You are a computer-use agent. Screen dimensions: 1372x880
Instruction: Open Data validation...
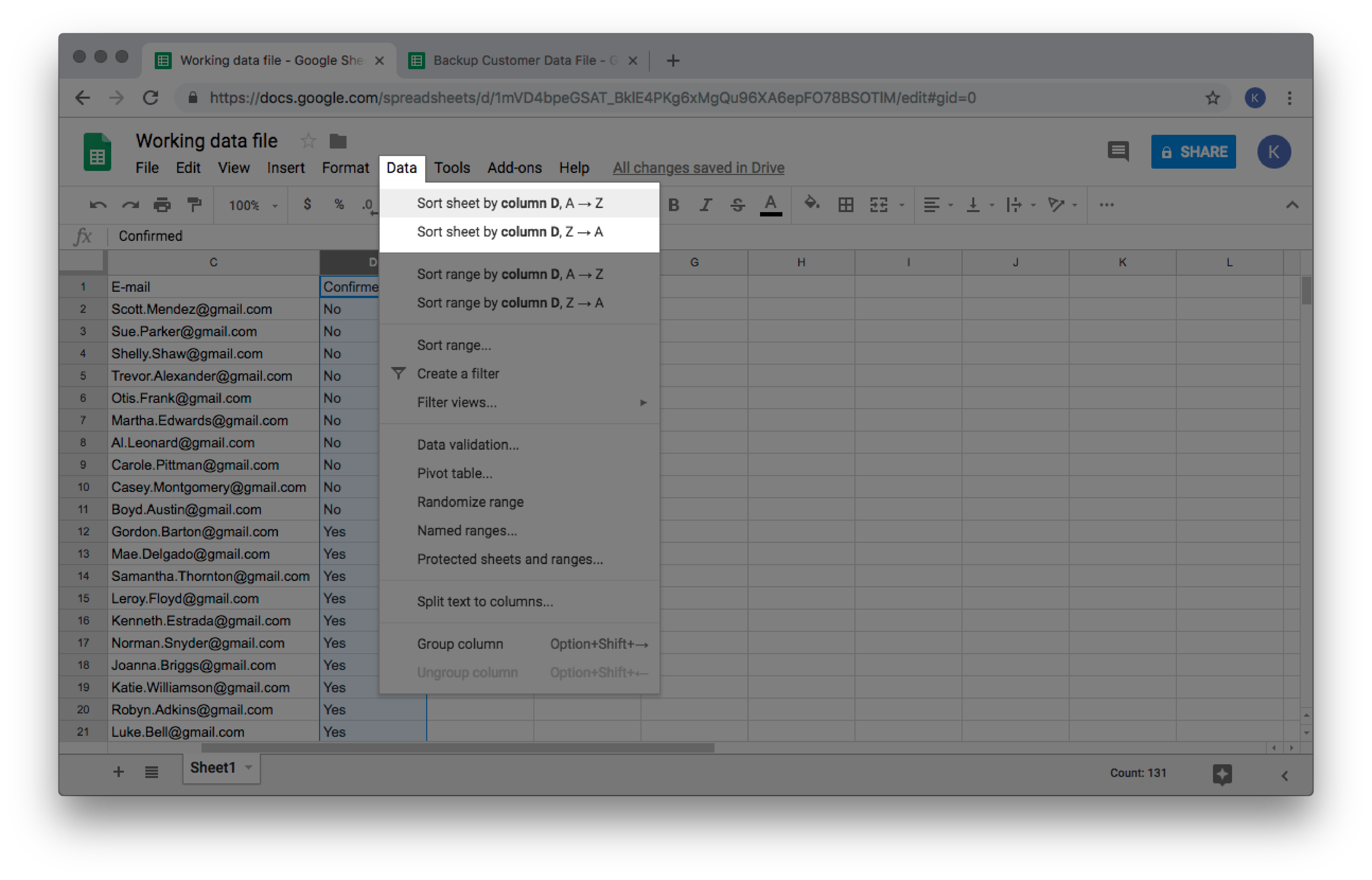click(x=519, y=444)
